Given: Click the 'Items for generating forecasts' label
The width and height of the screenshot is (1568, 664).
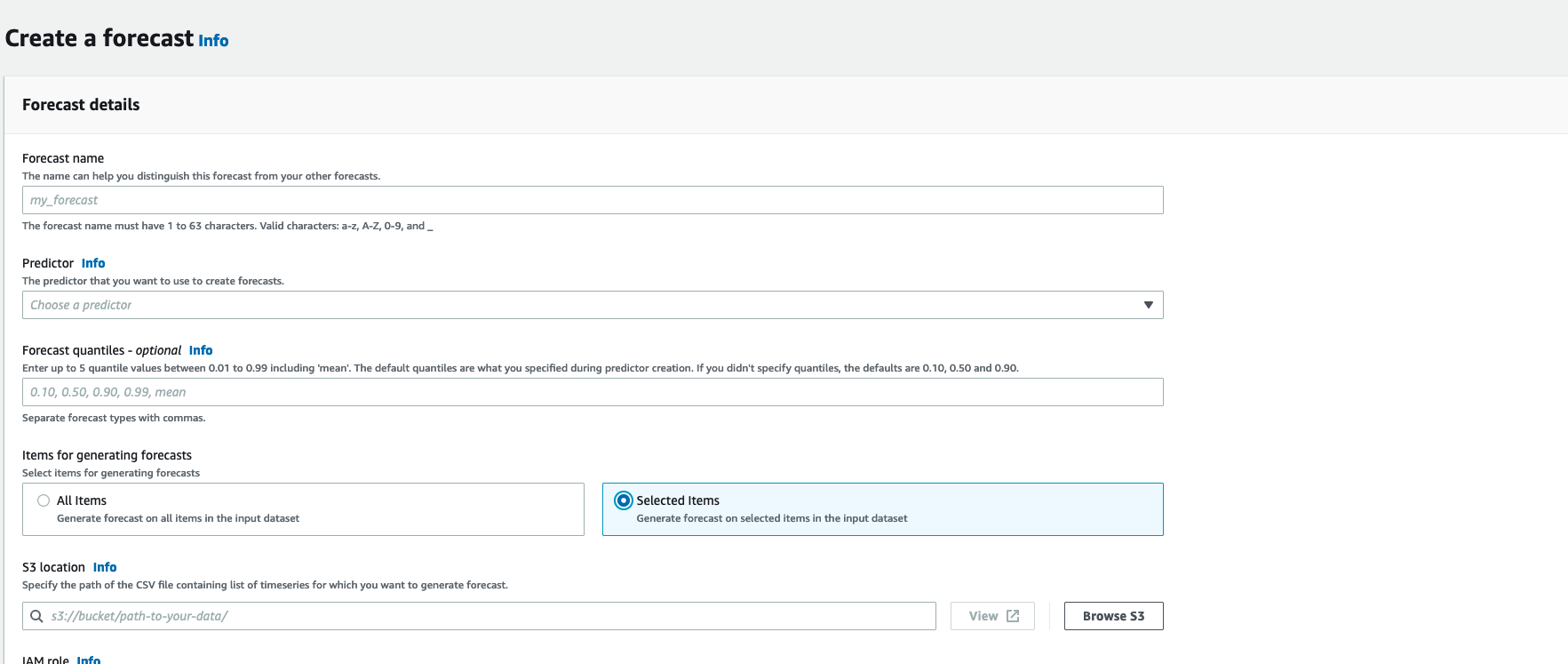Looking at the screenshot, I should click(107, 455).
